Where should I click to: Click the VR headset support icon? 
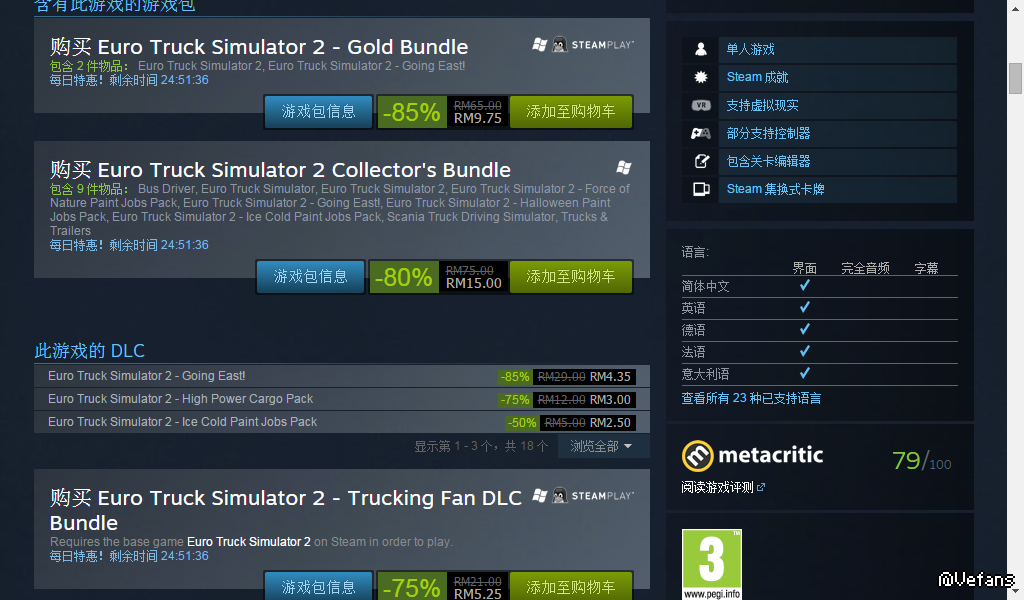click(x=701, y=105)
